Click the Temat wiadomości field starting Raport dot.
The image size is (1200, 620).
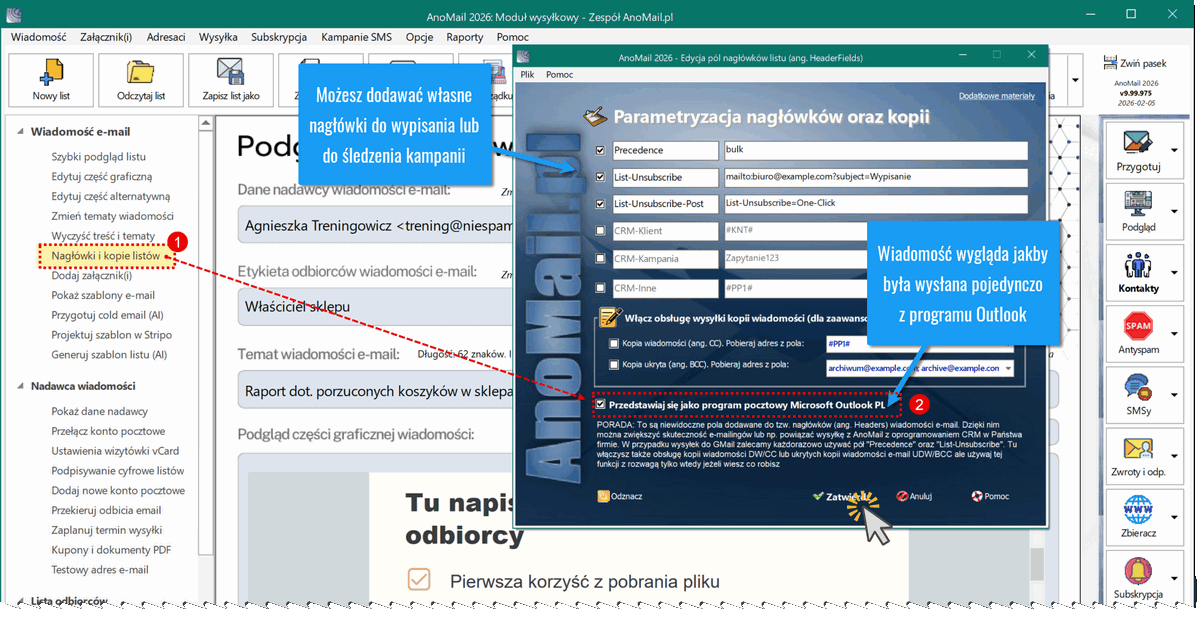tap(375, 391)
